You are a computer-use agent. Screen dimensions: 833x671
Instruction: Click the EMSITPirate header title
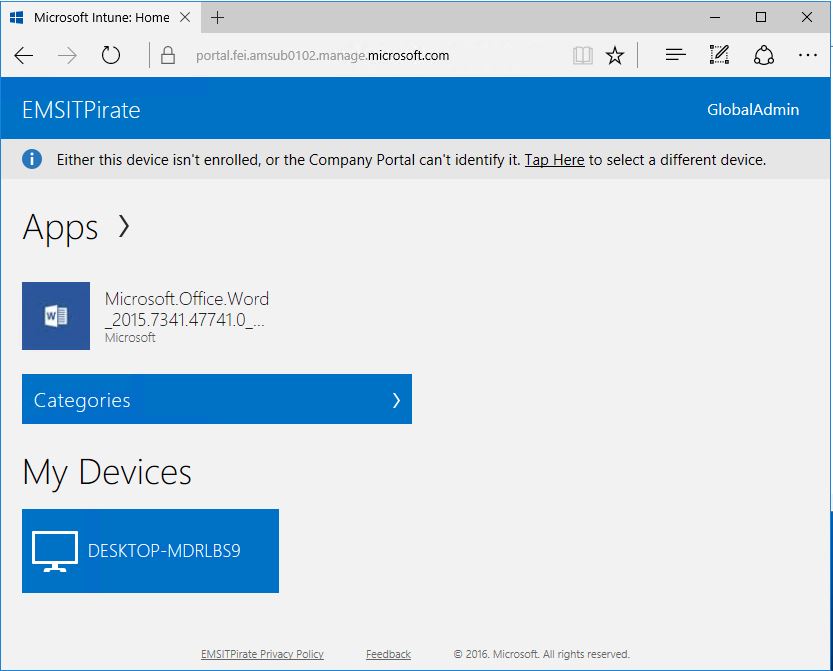coord(81,110)
